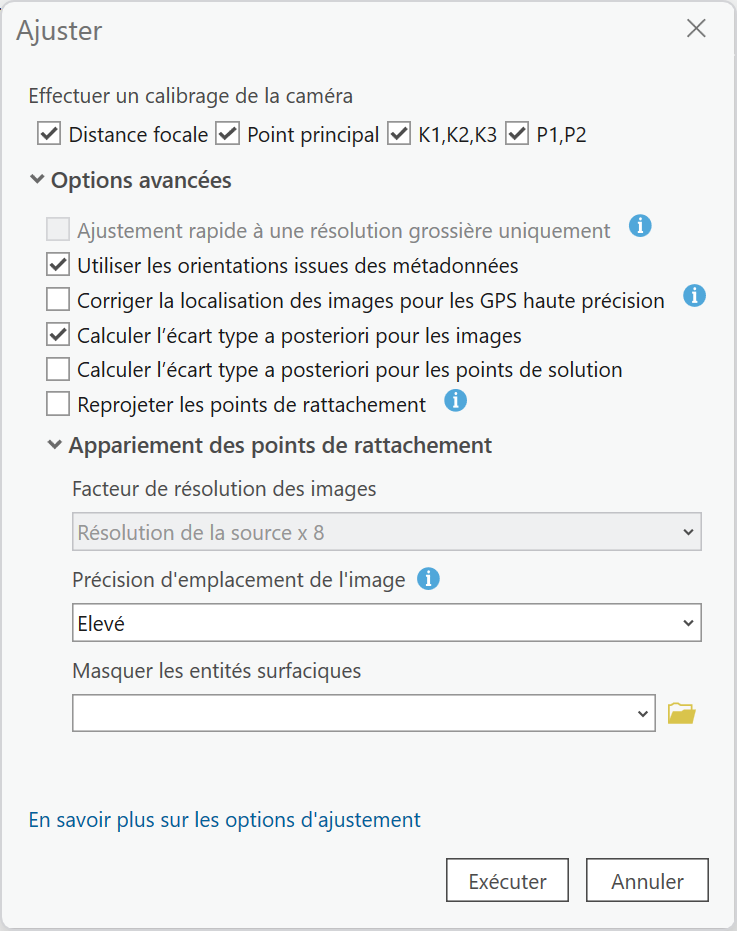Open 'En savoir plus sur les options d'ajustement' link

pyautogui.click(x=225, y=820)
